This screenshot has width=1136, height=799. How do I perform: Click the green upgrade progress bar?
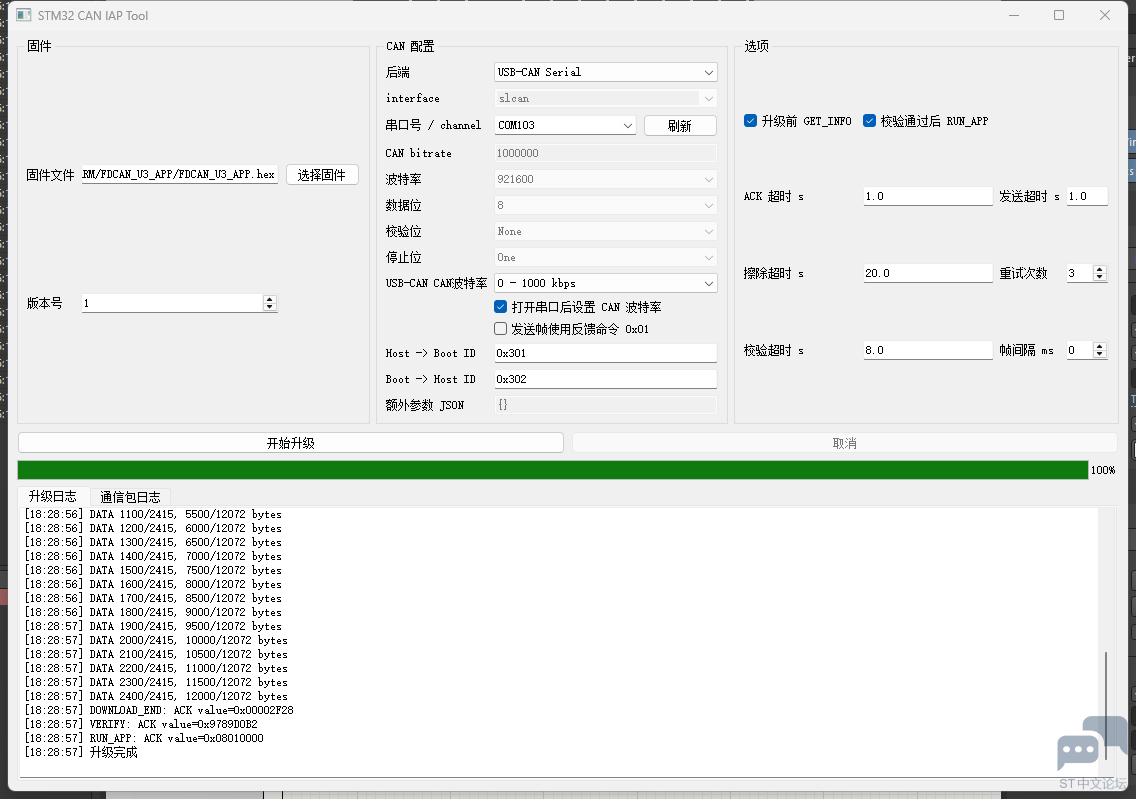[553, 470]
